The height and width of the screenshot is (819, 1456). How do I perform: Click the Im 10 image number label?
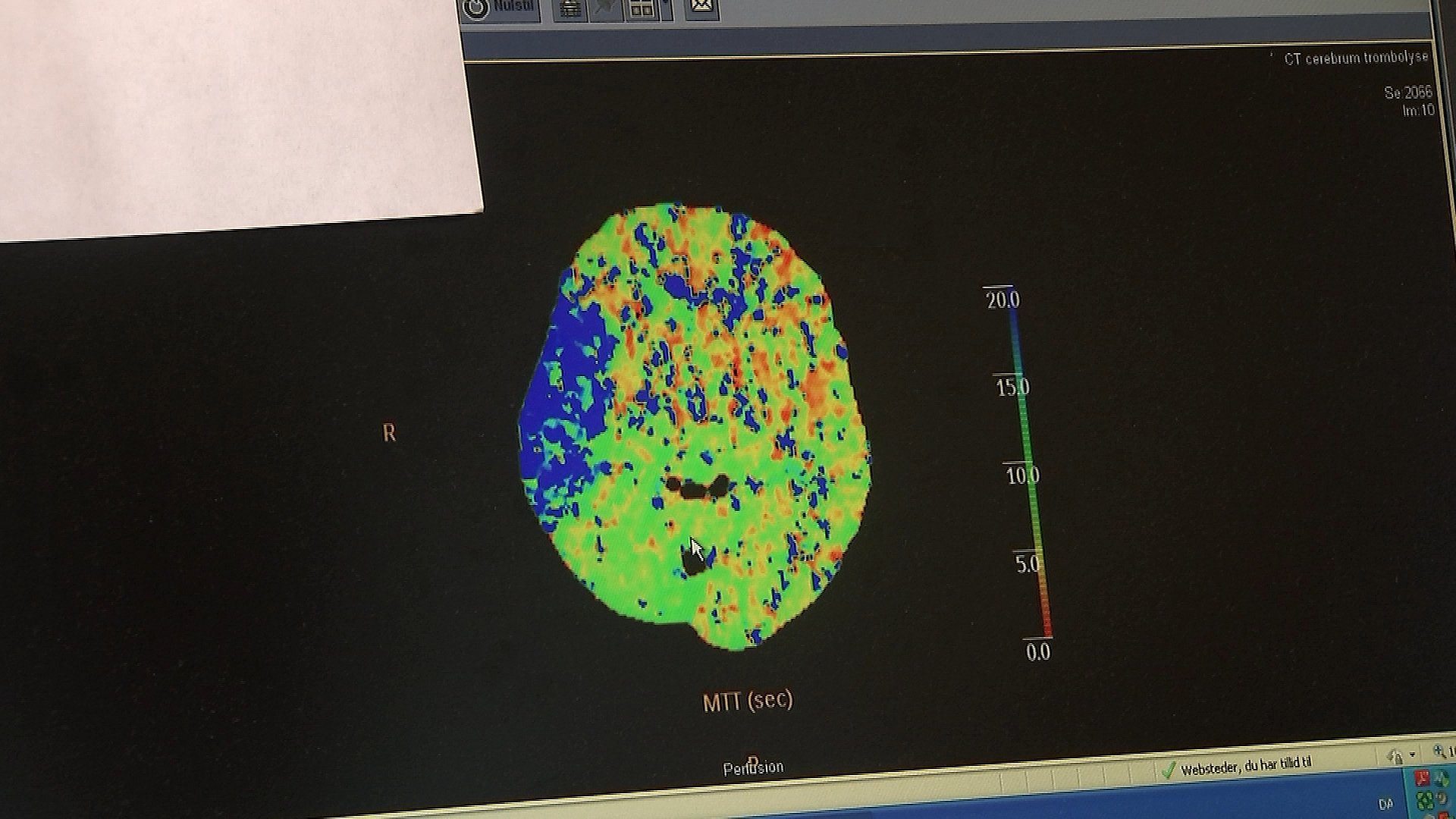1418,111
